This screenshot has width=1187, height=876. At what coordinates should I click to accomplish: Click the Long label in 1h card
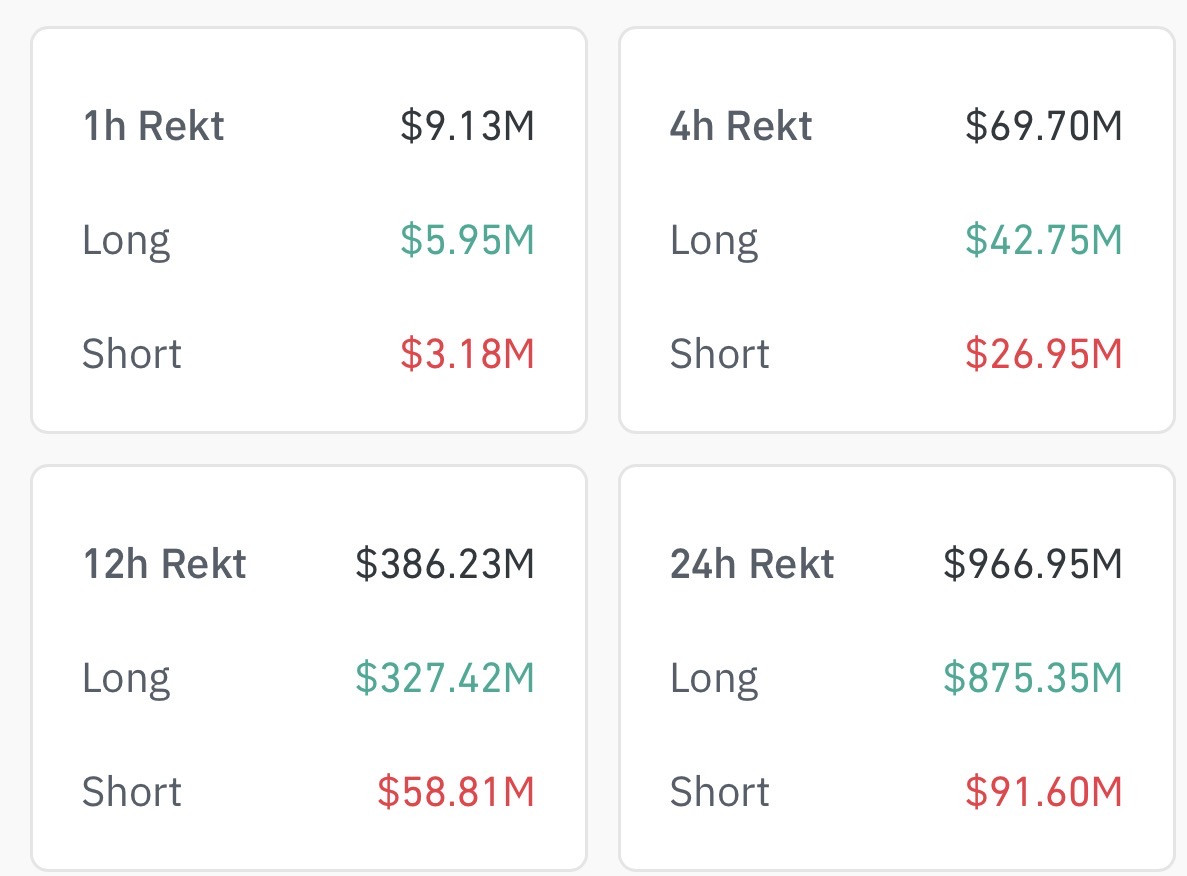(126, 241)
